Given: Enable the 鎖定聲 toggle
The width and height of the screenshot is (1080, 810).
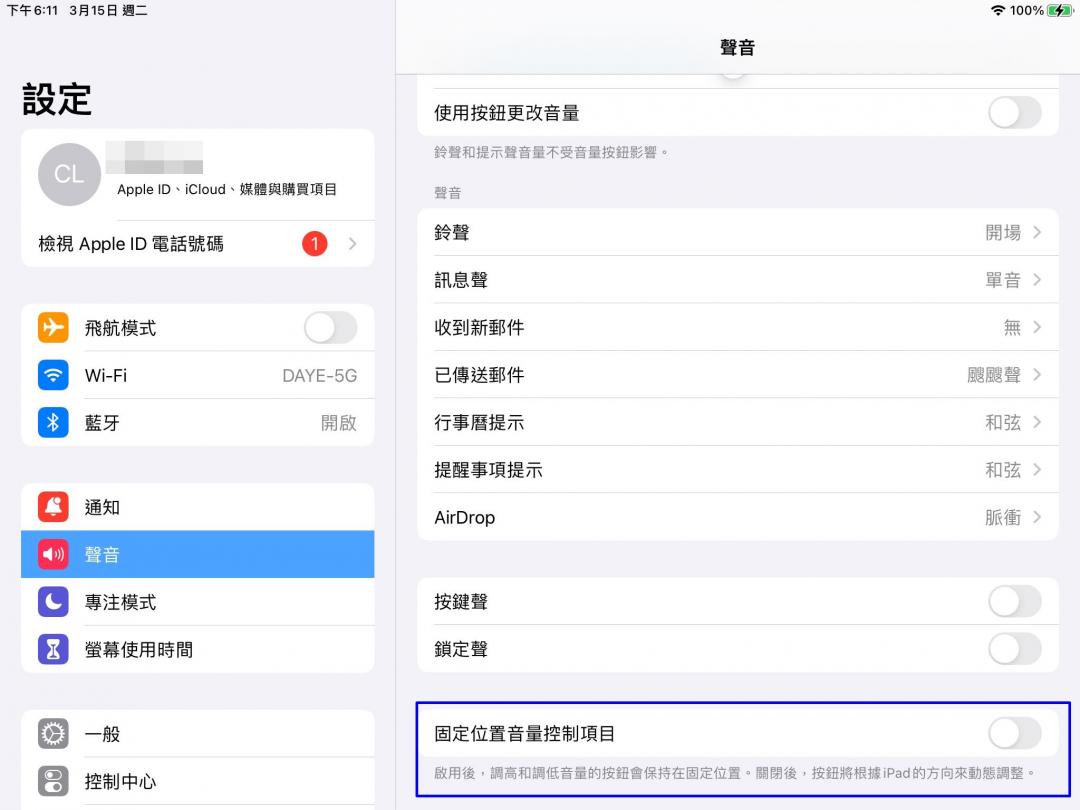Looking at the screenshot, I should [x=1014, y=649].
